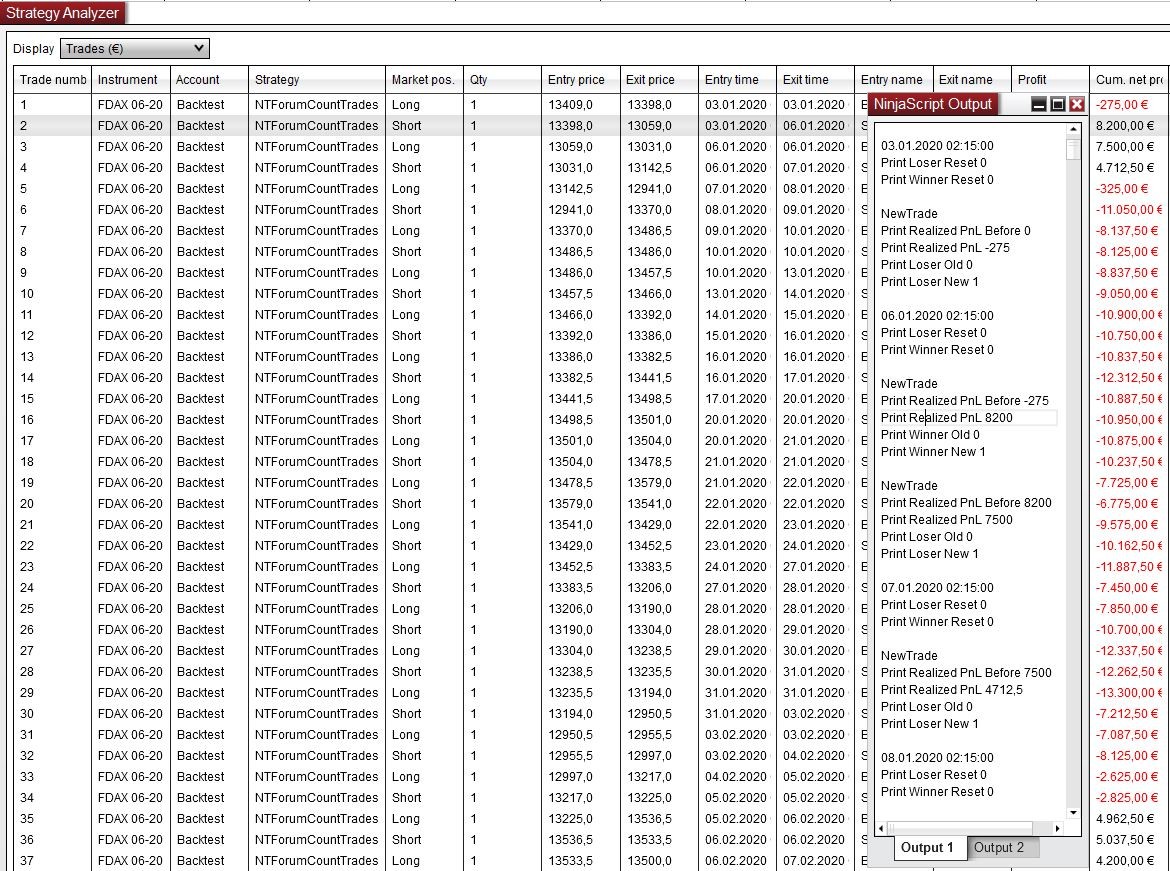
Task: Click the Profit column header
Action: pyautogui.click(x=1050, y=80)
